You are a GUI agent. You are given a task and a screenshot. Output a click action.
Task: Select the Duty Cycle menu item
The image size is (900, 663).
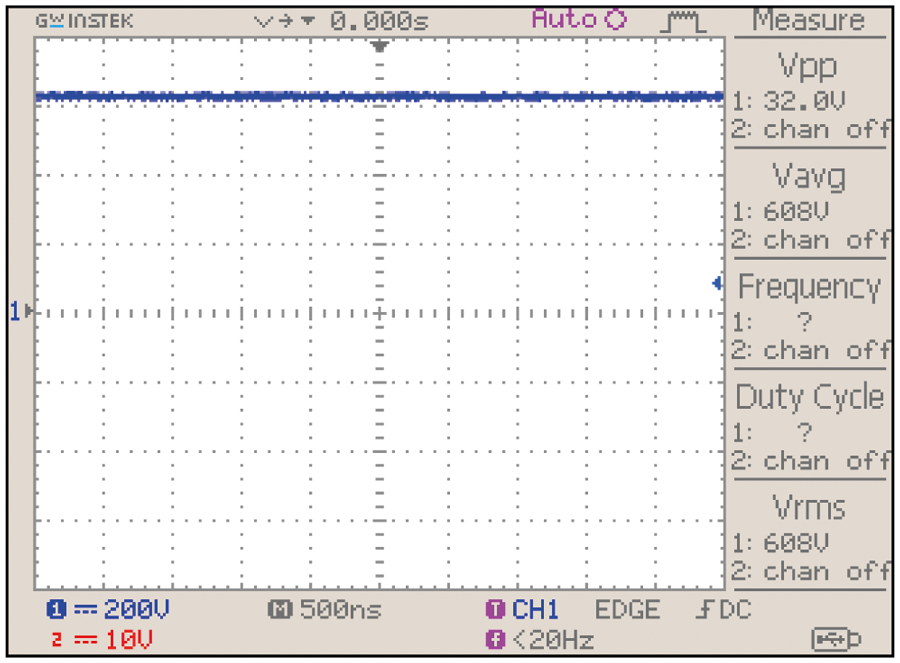(809, 398)
